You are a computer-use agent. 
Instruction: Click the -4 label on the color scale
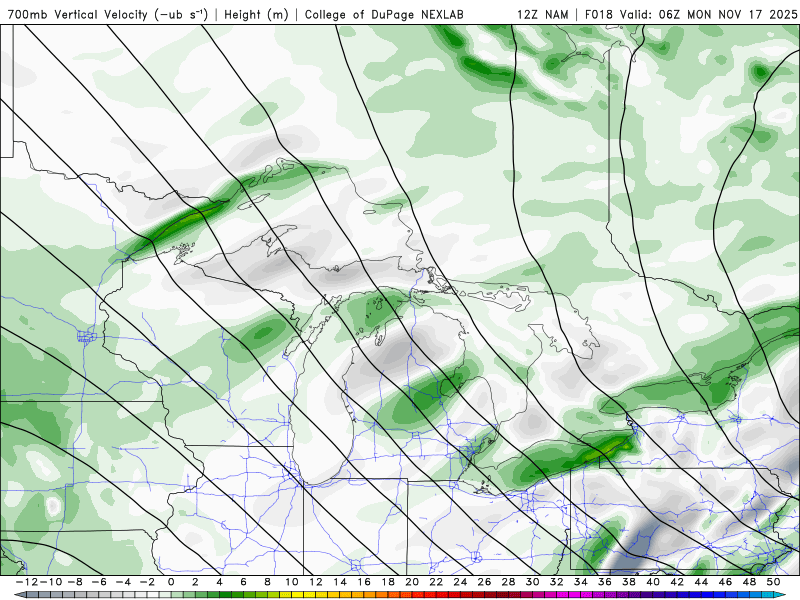pyautogui.click(x=123, y=582)
